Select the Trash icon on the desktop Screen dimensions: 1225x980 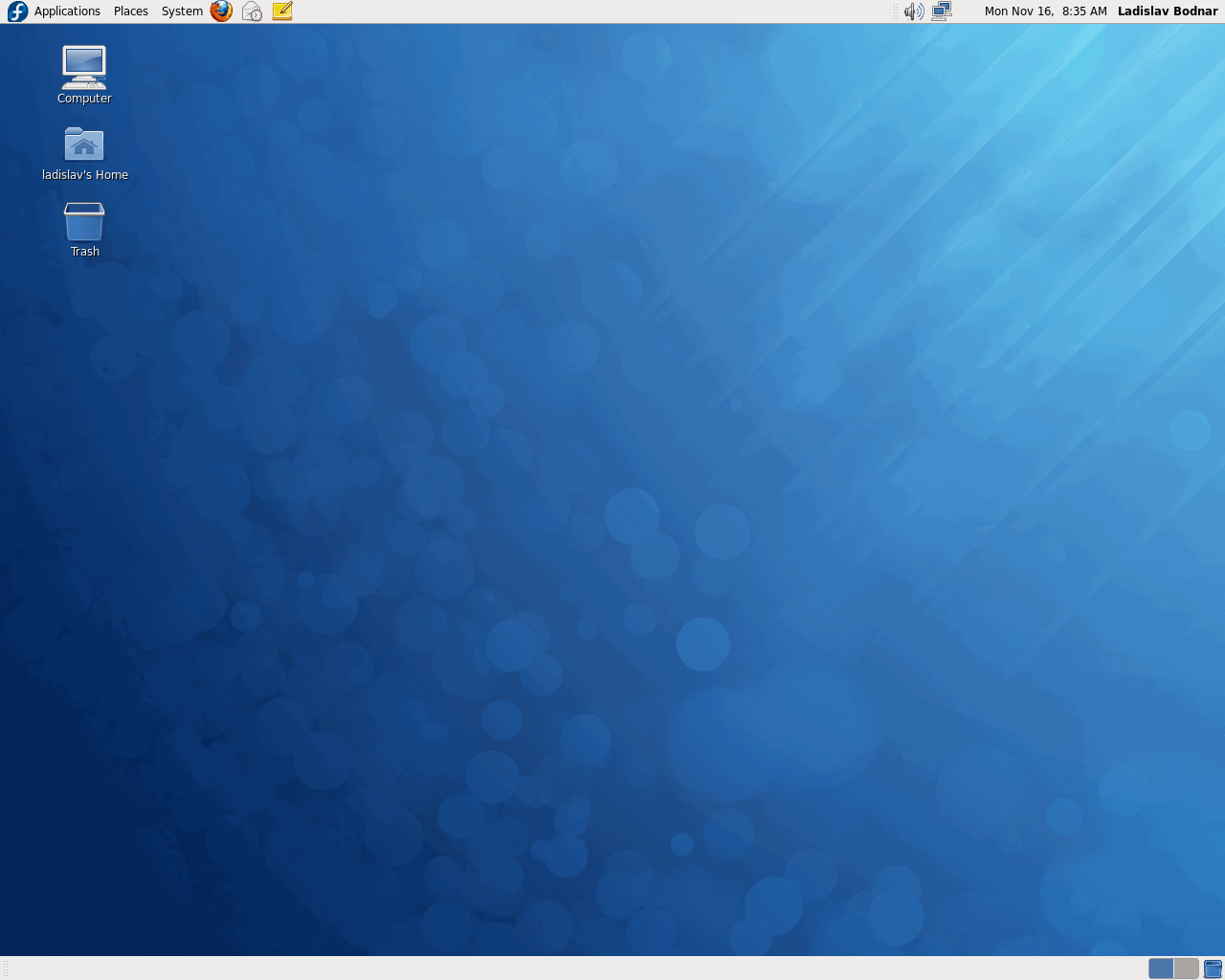[x=84, y=221]
